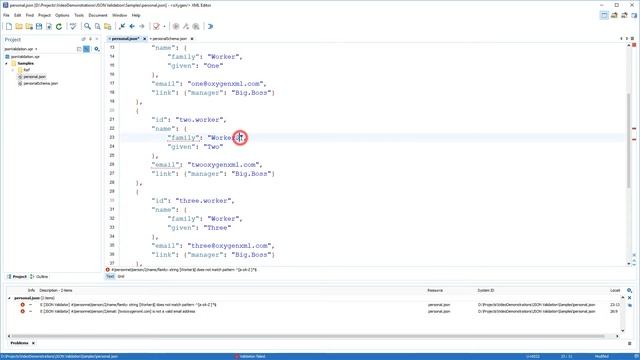Switch editor to Text mode

click(x=110, y=277)
